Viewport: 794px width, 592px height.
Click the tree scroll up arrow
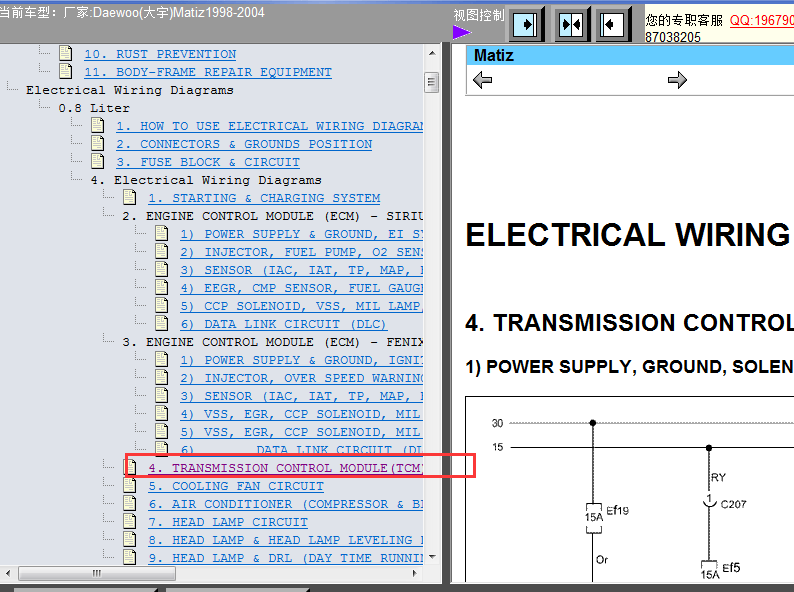point(432,53)
